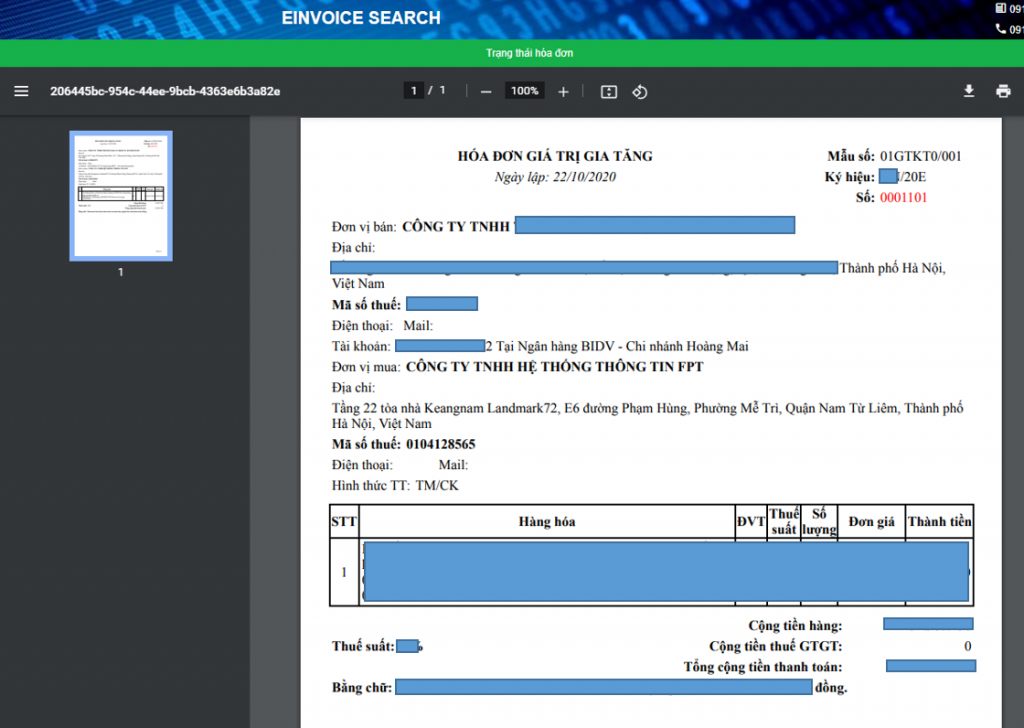Open the Trạng thái hóa đơn tab
Viewport: 1024px width, 728px height.
(x=529, y=53)
